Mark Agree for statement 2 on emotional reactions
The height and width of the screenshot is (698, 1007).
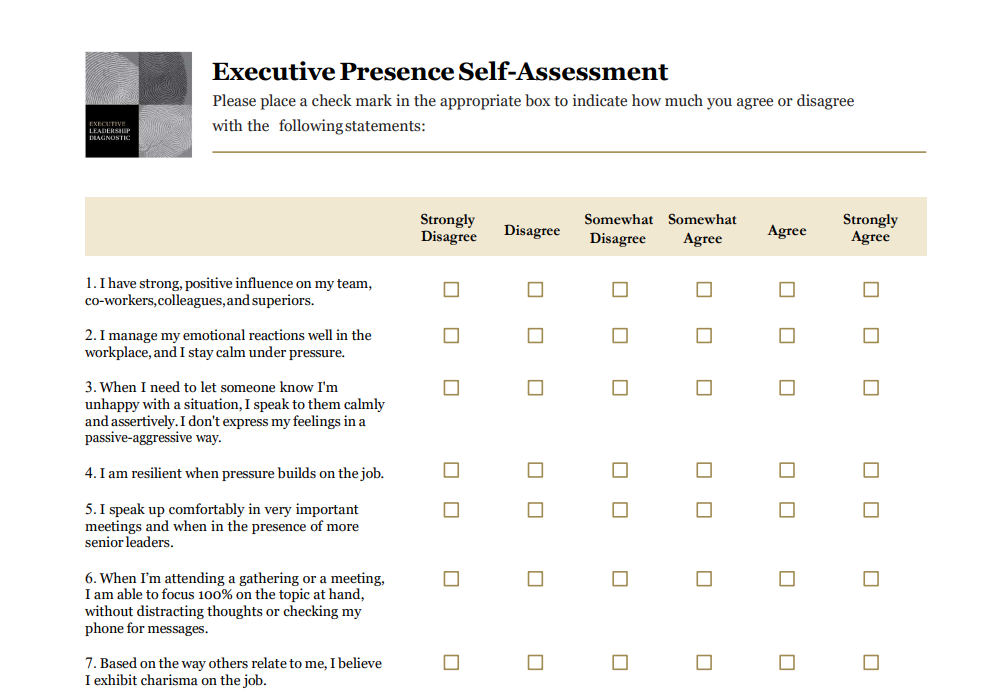tap(787, 336)
